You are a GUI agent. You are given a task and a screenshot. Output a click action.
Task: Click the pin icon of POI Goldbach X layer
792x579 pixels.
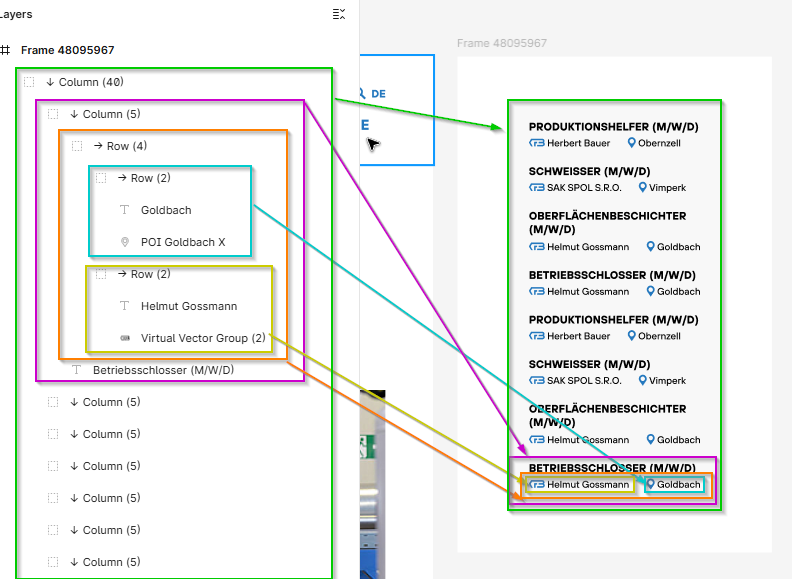click(x=124, y=242)
